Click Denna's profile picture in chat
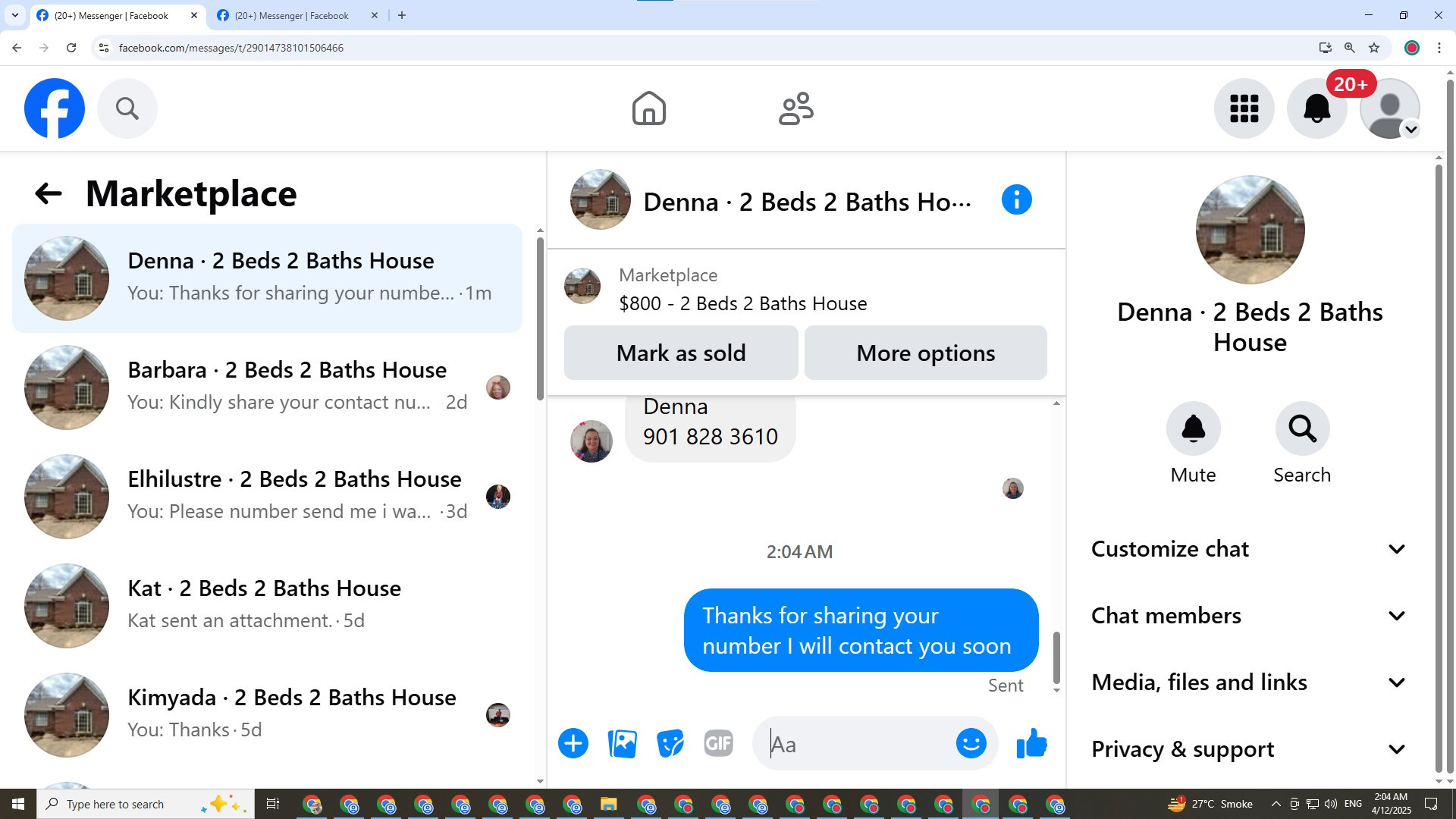Image resolution: width=1456 pixels, height=819 pixels. click(591, 441)
